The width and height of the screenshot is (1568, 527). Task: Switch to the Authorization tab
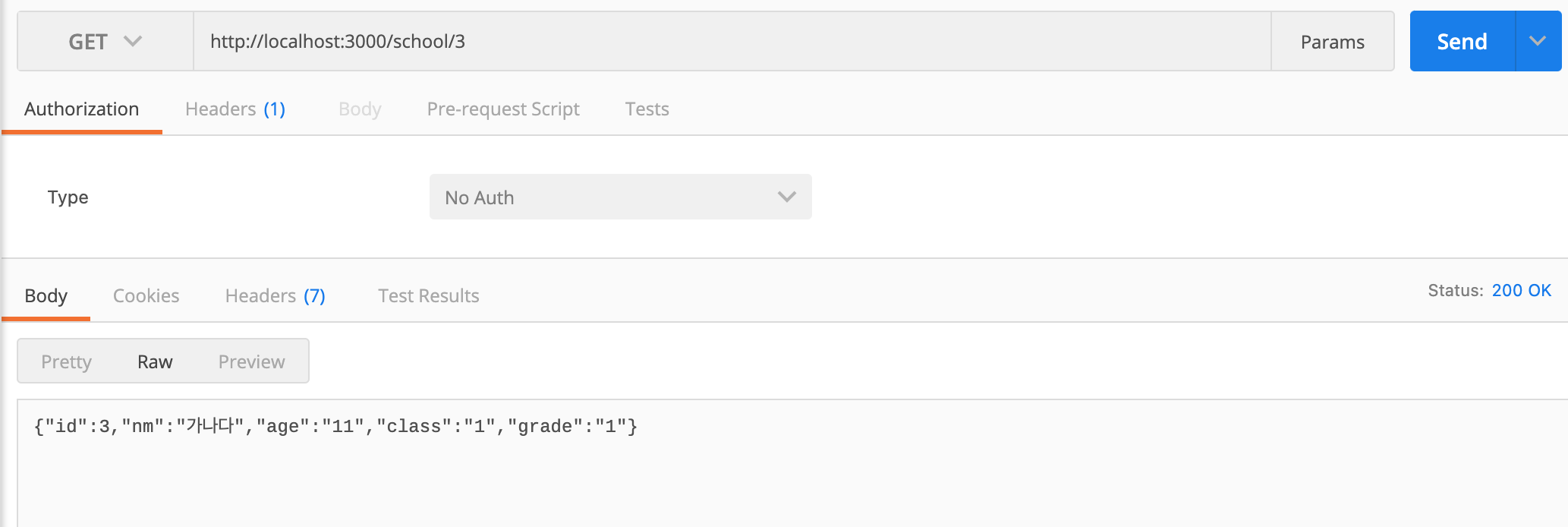click(82, 109)
